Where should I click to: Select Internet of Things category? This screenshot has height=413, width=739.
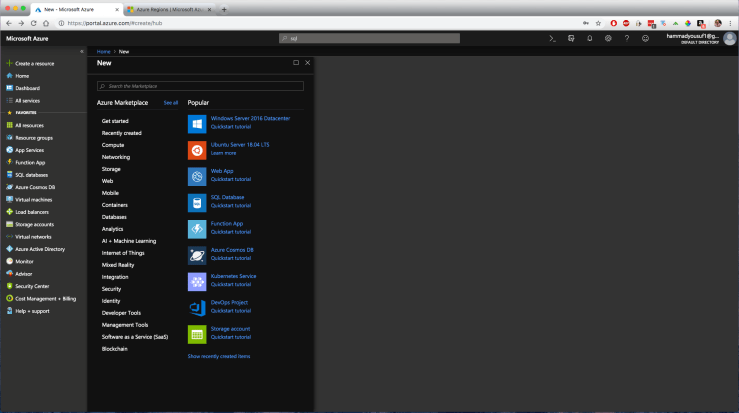123,253
